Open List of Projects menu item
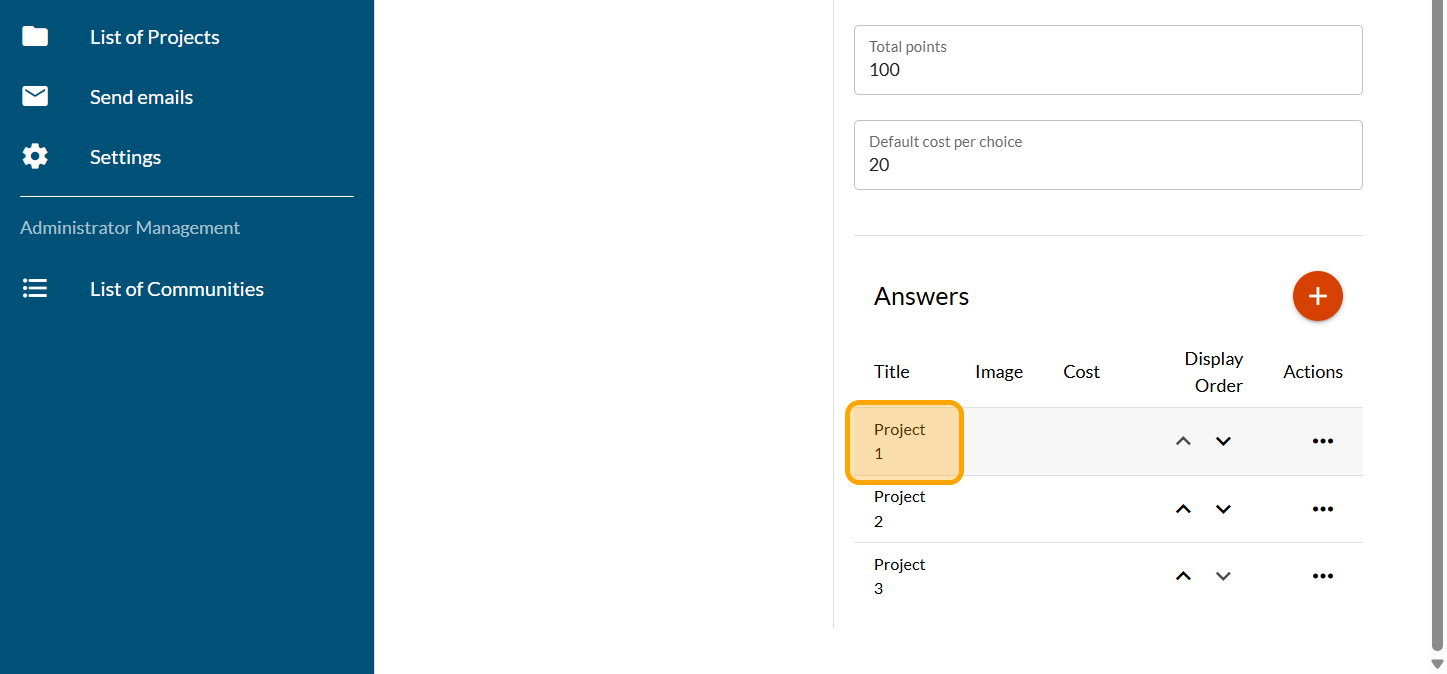 (x=154, y=37)
